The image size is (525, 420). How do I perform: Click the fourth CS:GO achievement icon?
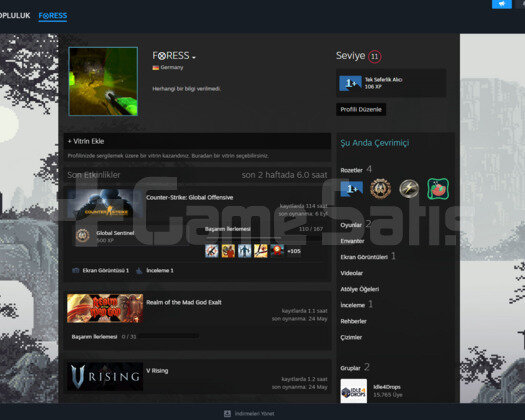pos(261,251)
